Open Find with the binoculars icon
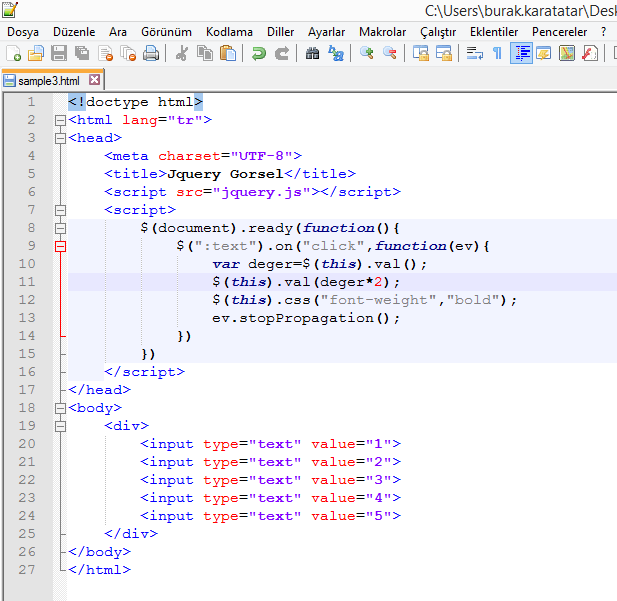617x601 pixels. (312, 53)
